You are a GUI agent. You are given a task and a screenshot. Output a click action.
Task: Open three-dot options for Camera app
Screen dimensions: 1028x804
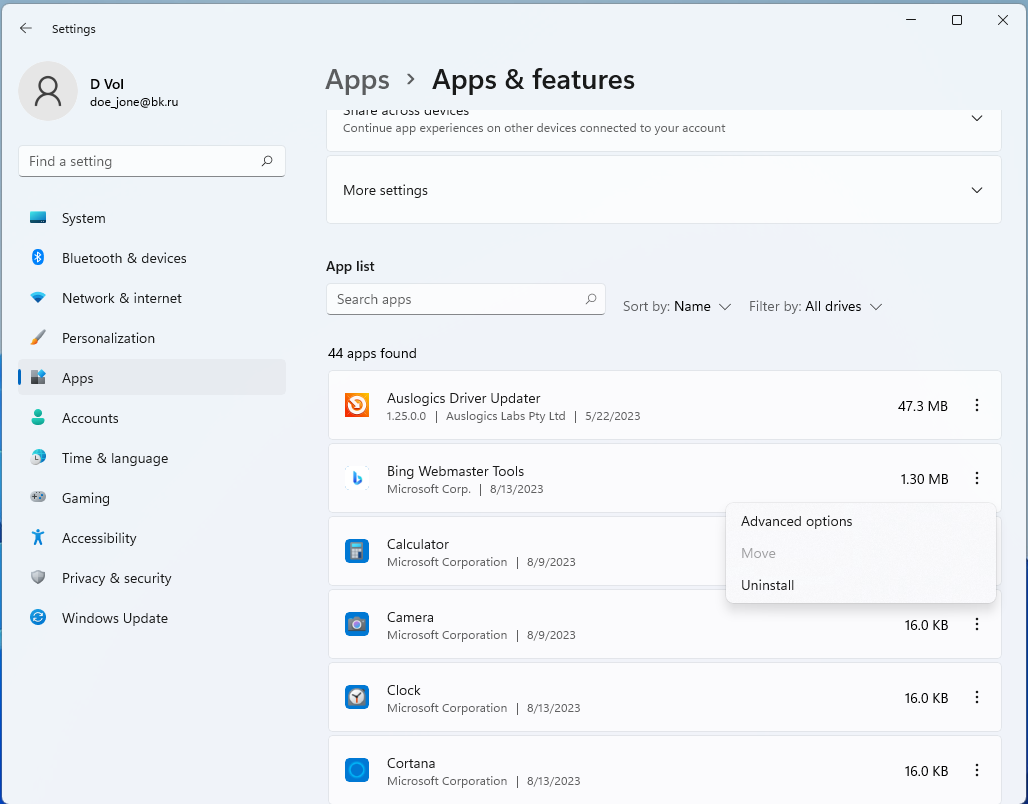pos(977,624)
